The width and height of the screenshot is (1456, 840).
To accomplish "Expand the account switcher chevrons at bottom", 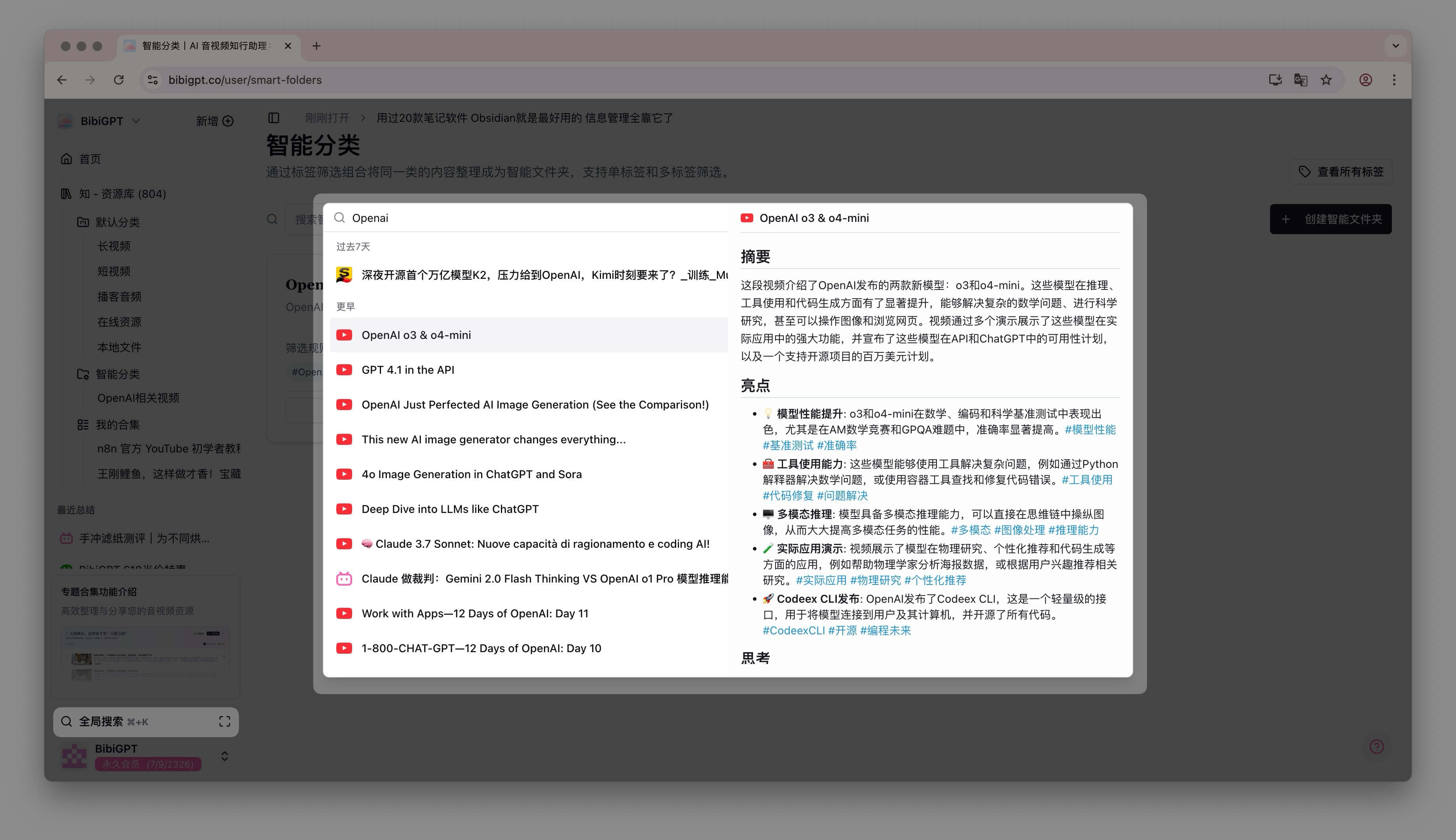I will (x=224, y=756).
